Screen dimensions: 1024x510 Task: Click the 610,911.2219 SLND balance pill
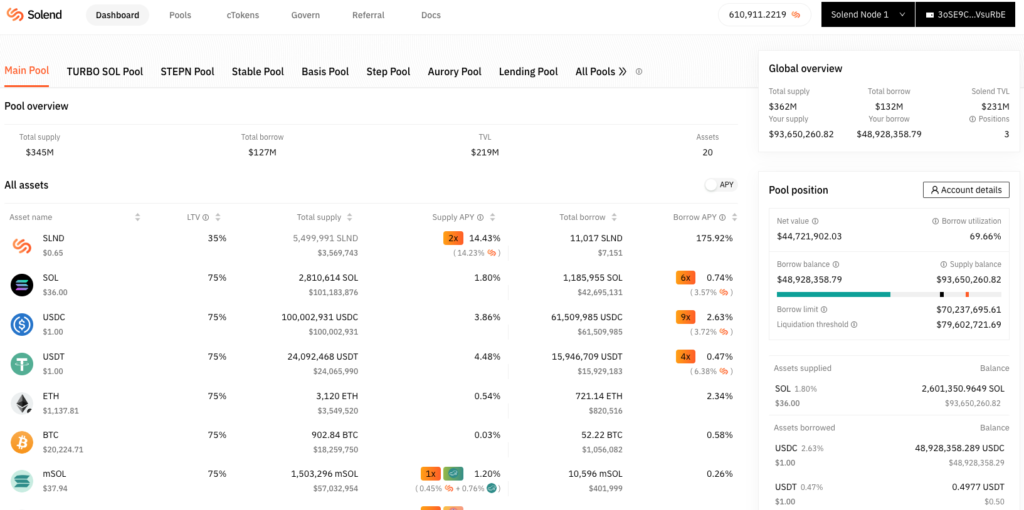pos(764,14)
